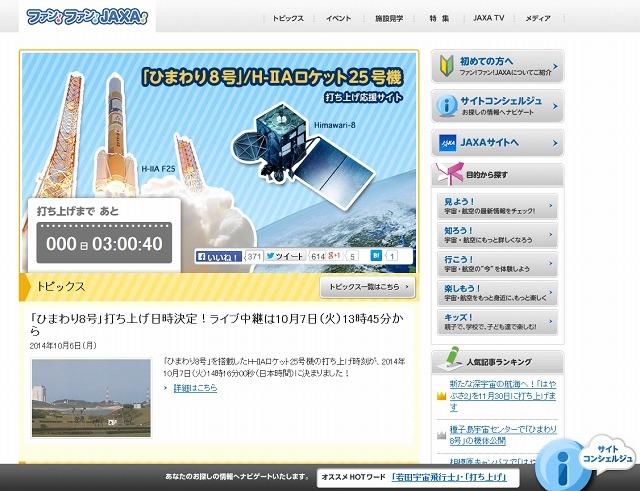This screenshot has width=640, height=491.
Task: Click the Facebook like count 371
Action: coord(254,256)
